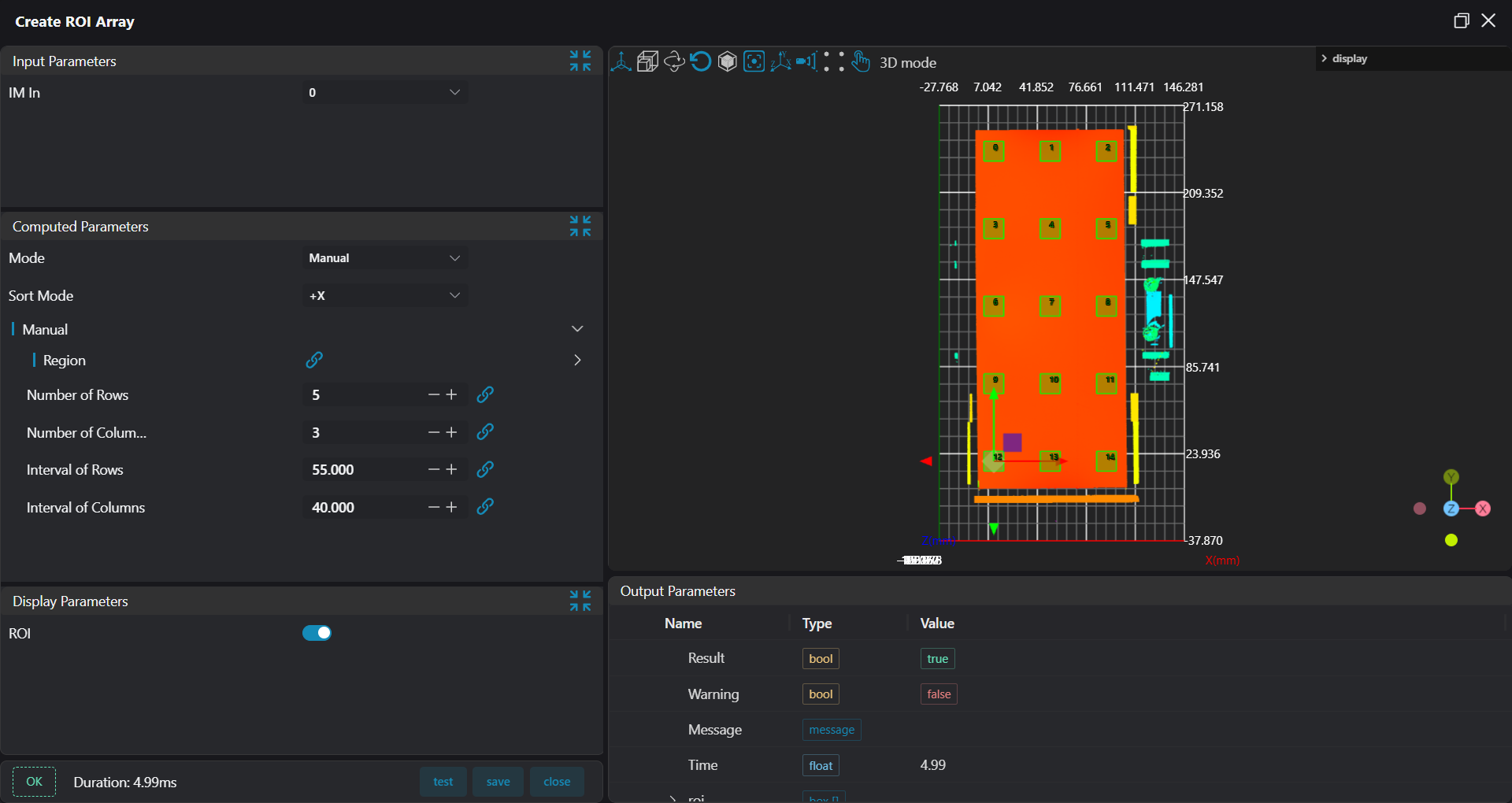Click the nested bounding box cube icon
This screenshot has height=803, width=1512.
coord(647,62)
